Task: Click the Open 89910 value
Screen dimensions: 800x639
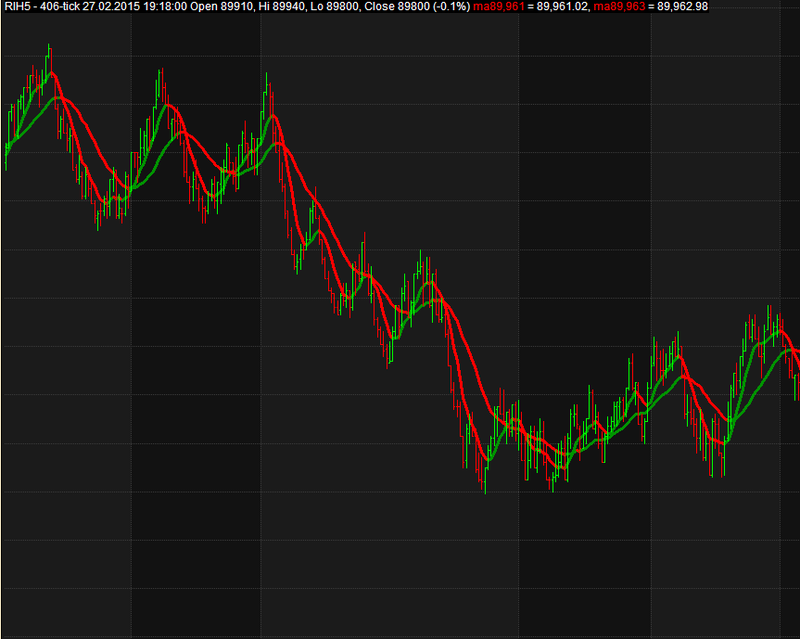Action: point(221,7)
